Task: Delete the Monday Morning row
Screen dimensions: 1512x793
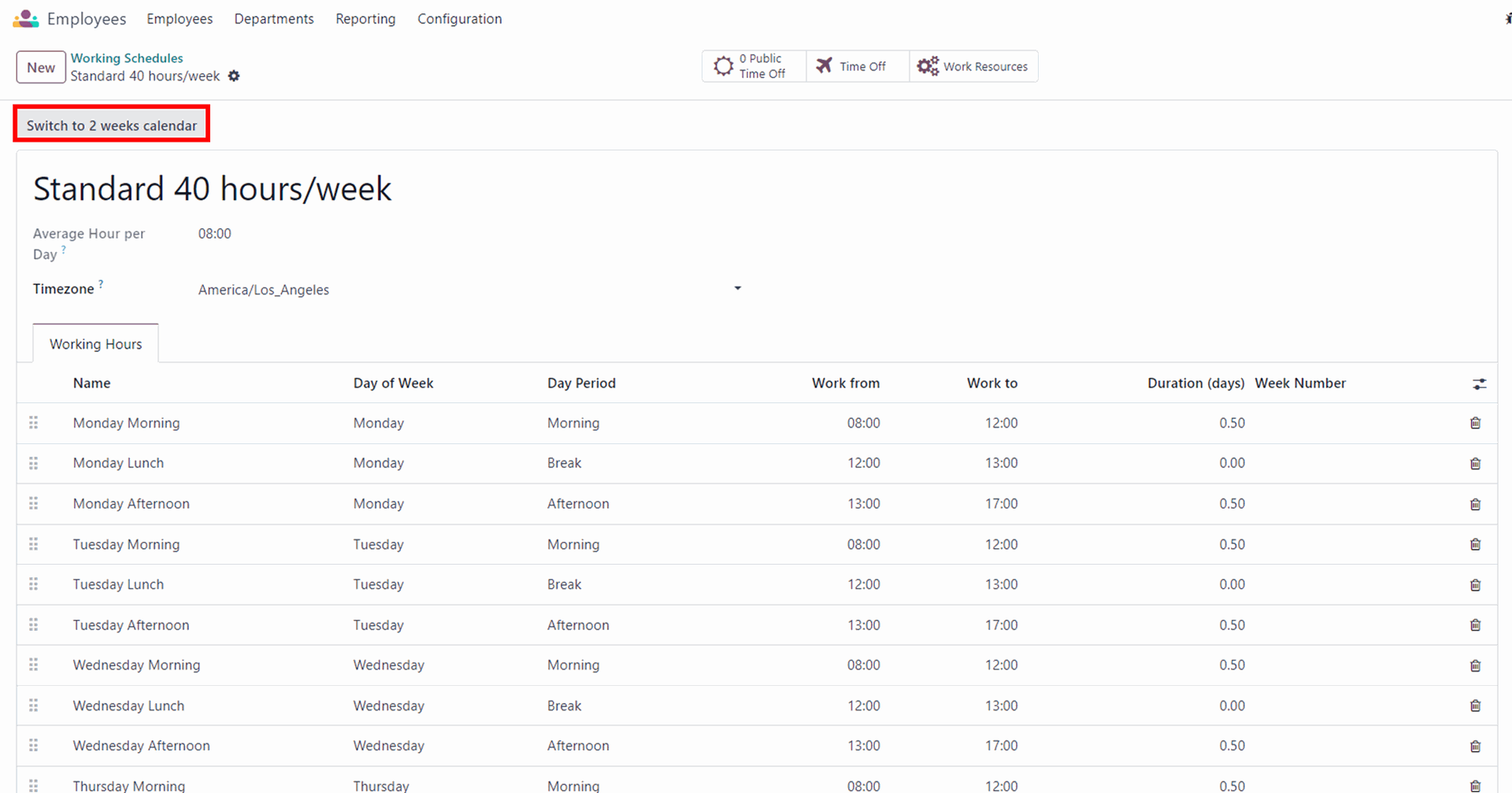Action: (1475, 423)
